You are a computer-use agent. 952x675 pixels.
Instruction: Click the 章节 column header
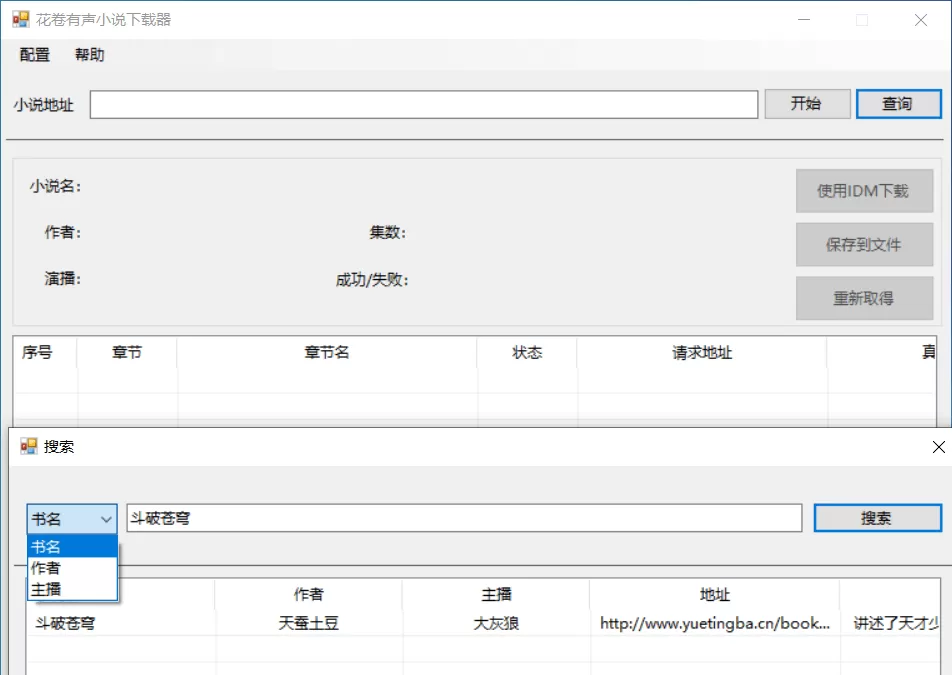[x=127, y=353]
